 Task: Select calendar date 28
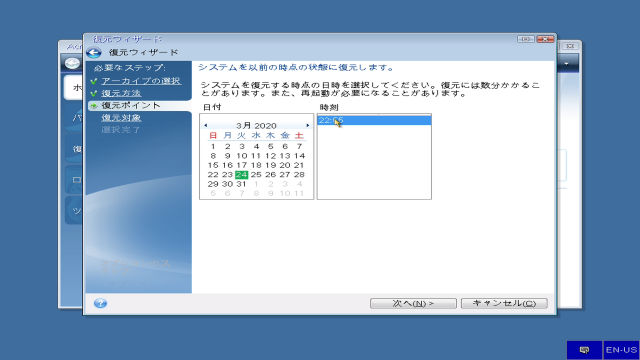[299, 175]
